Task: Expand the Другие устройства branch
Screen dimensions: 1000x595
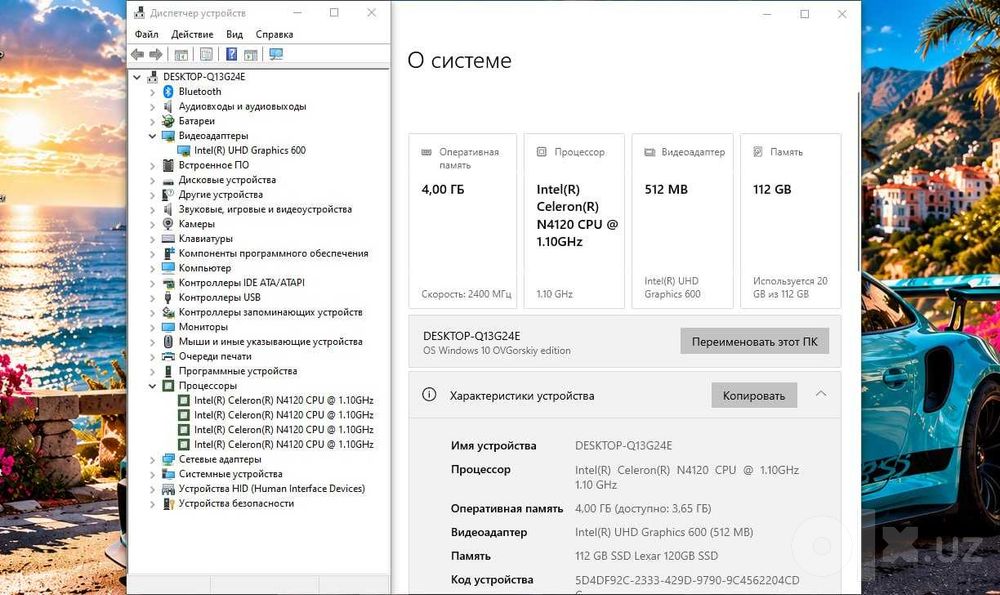Action: pyautogui.click(x=152, y=195)
